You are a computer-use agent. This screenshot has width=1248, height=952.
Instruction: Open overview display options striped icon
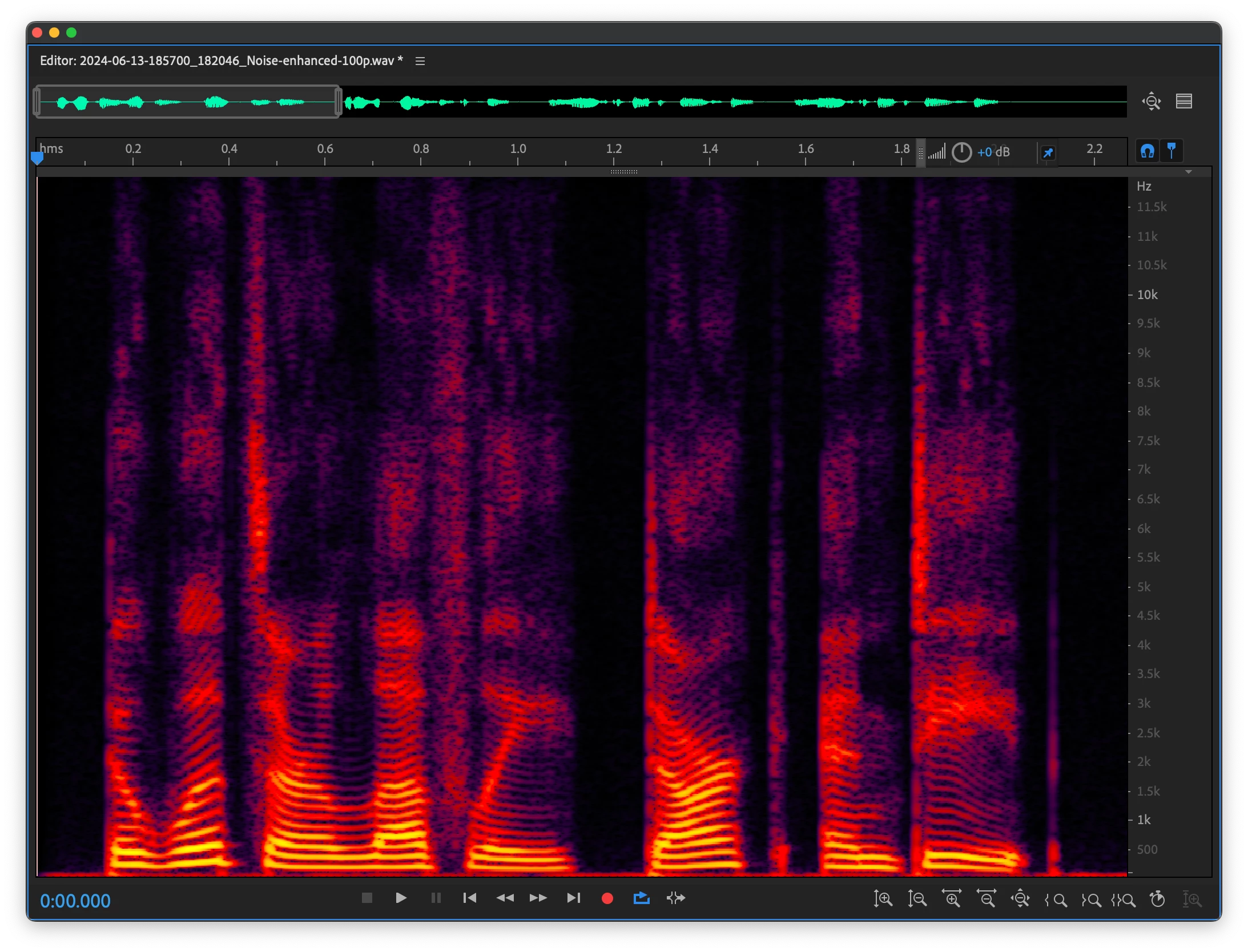point(1183,102)
